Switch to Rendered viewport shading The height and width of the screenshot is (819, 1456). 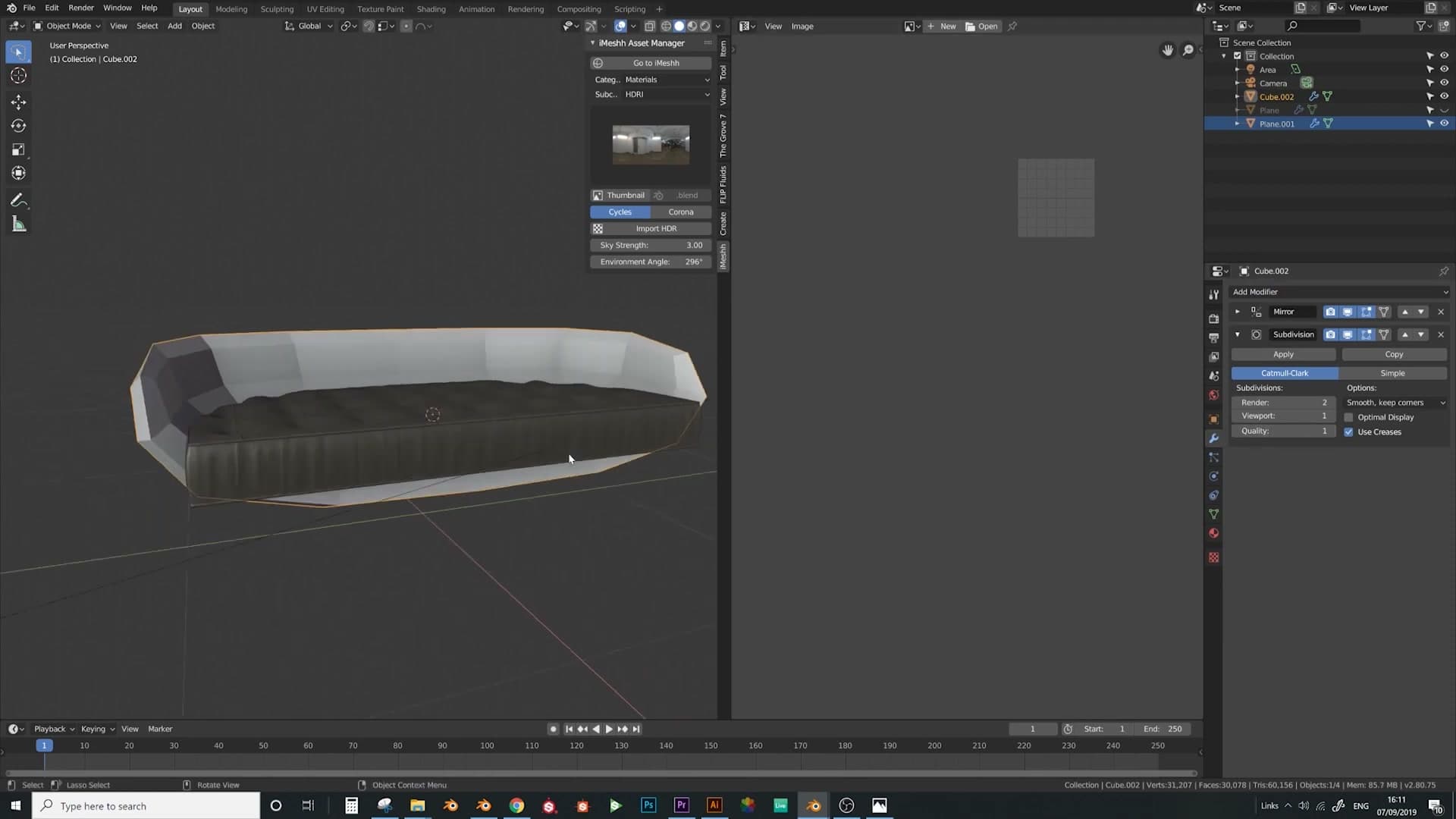pos(705,26)
